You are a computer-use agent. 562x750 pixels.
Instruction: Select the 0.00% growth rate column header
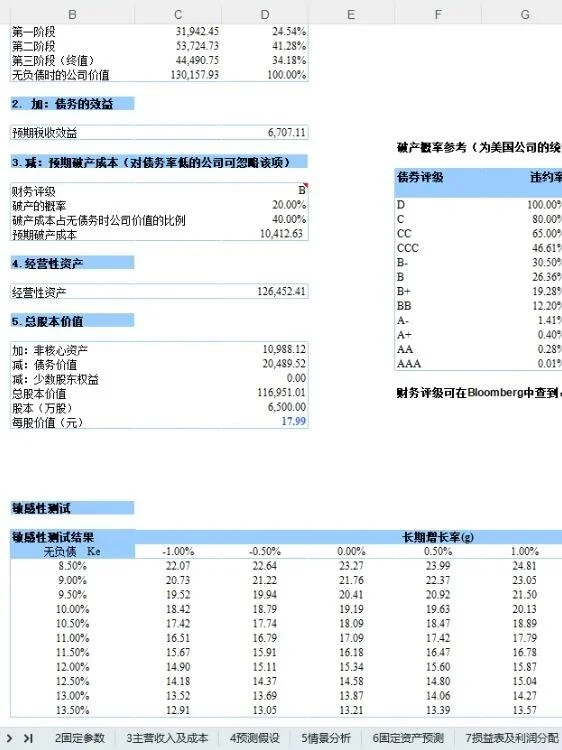point(351,551)
